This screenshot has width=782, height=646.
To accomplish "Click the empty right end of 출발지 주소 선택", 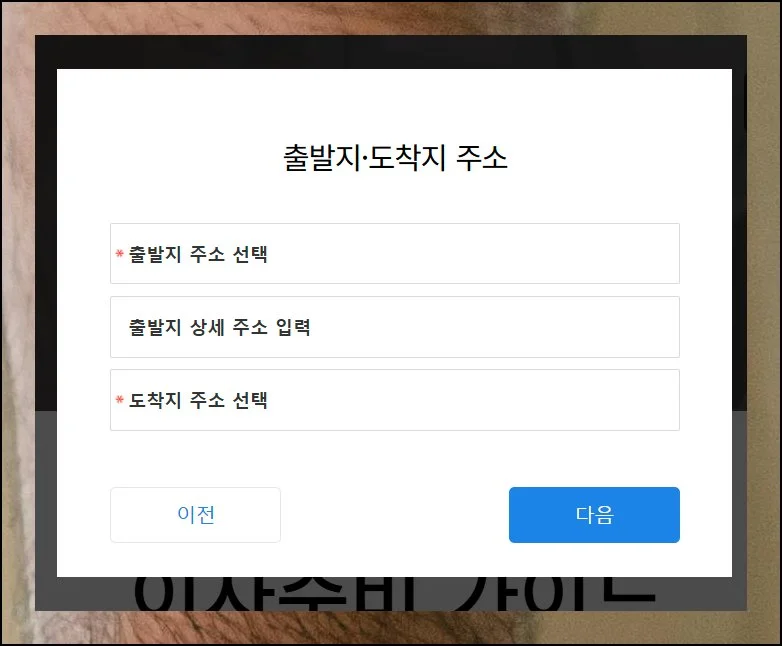I will point(598,253).
